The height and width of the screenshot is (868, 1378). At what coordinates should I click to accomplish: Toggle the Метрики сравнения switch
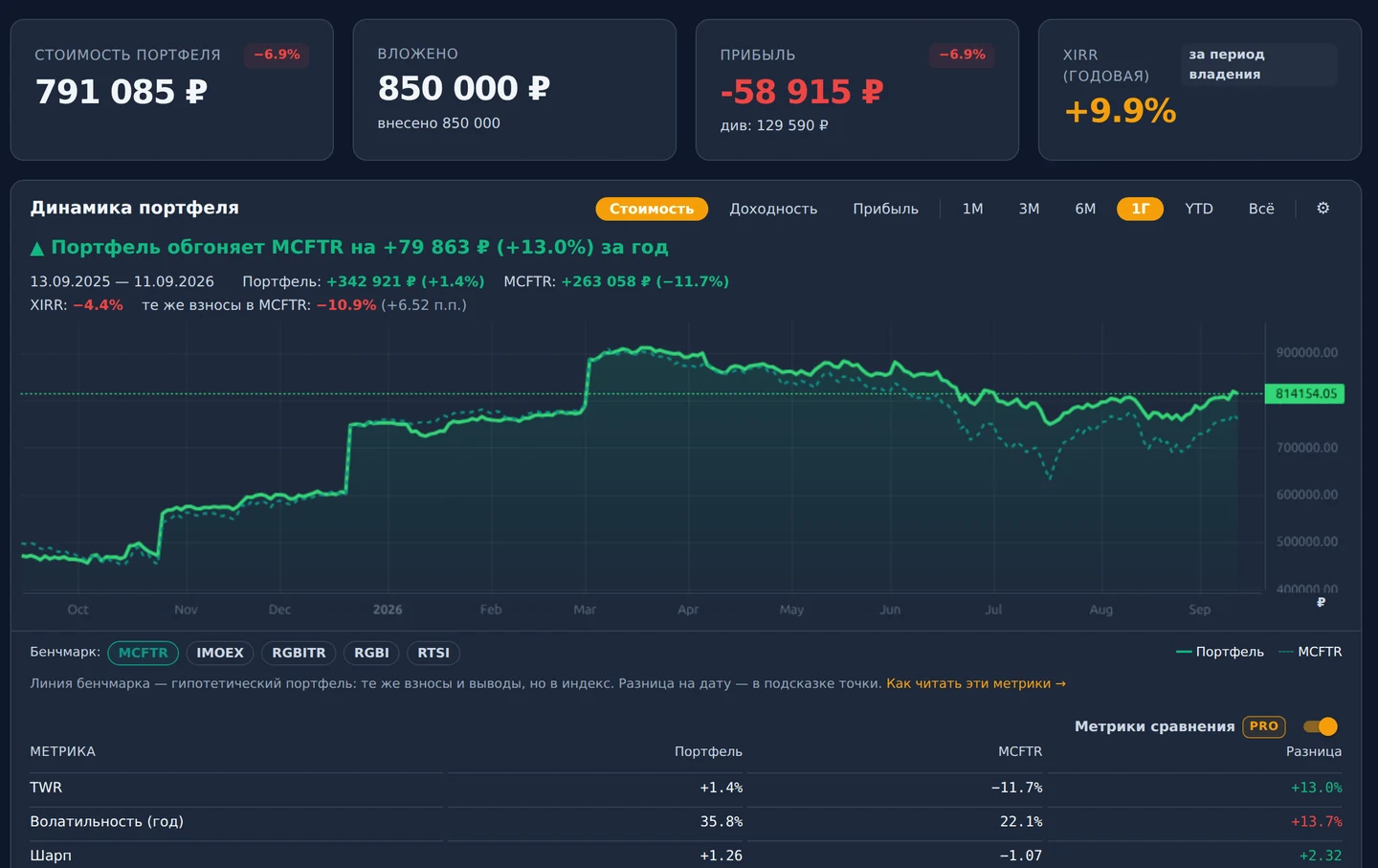pyautogui.click(x=1321, y=726)
